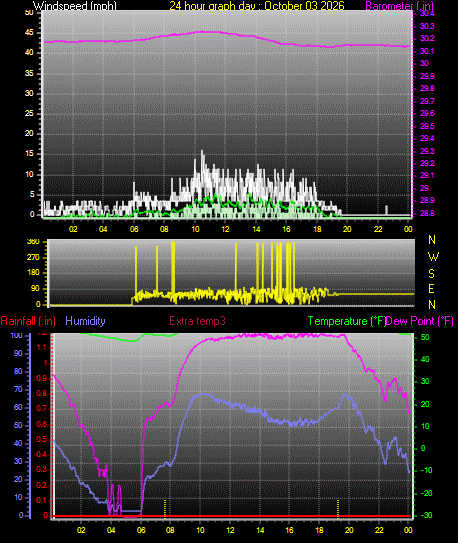
Task: Click the graph title 'October 03 2026'
Action: point(305,6)
